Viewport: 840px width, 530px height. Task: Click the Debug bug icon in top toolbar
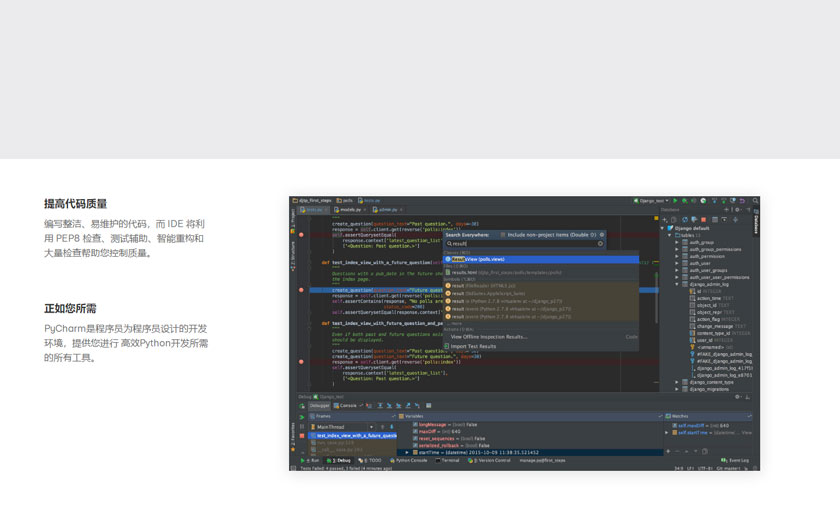pos(685,200)
